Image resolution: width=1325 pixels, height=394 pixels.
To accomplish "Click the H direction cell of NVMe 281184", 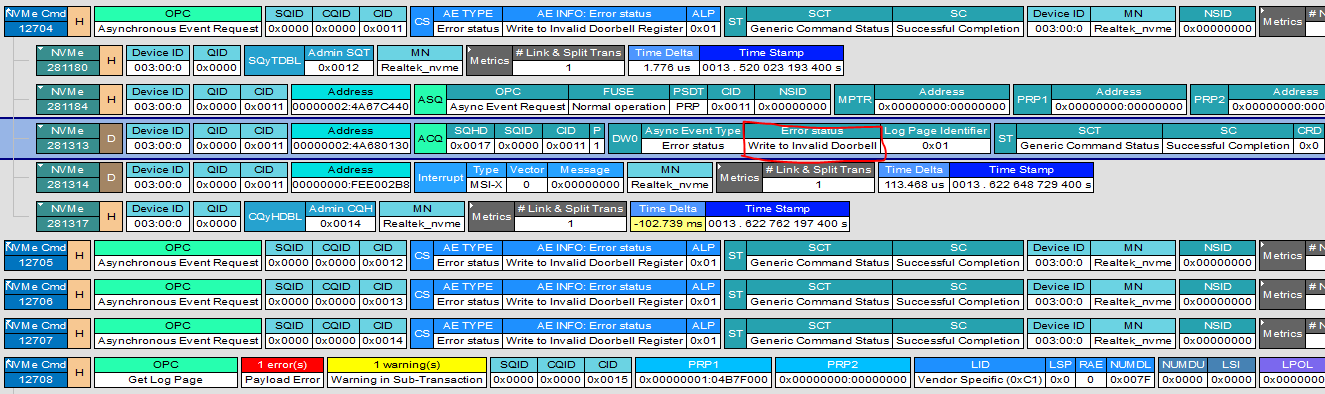I will (x=111, y=100).
